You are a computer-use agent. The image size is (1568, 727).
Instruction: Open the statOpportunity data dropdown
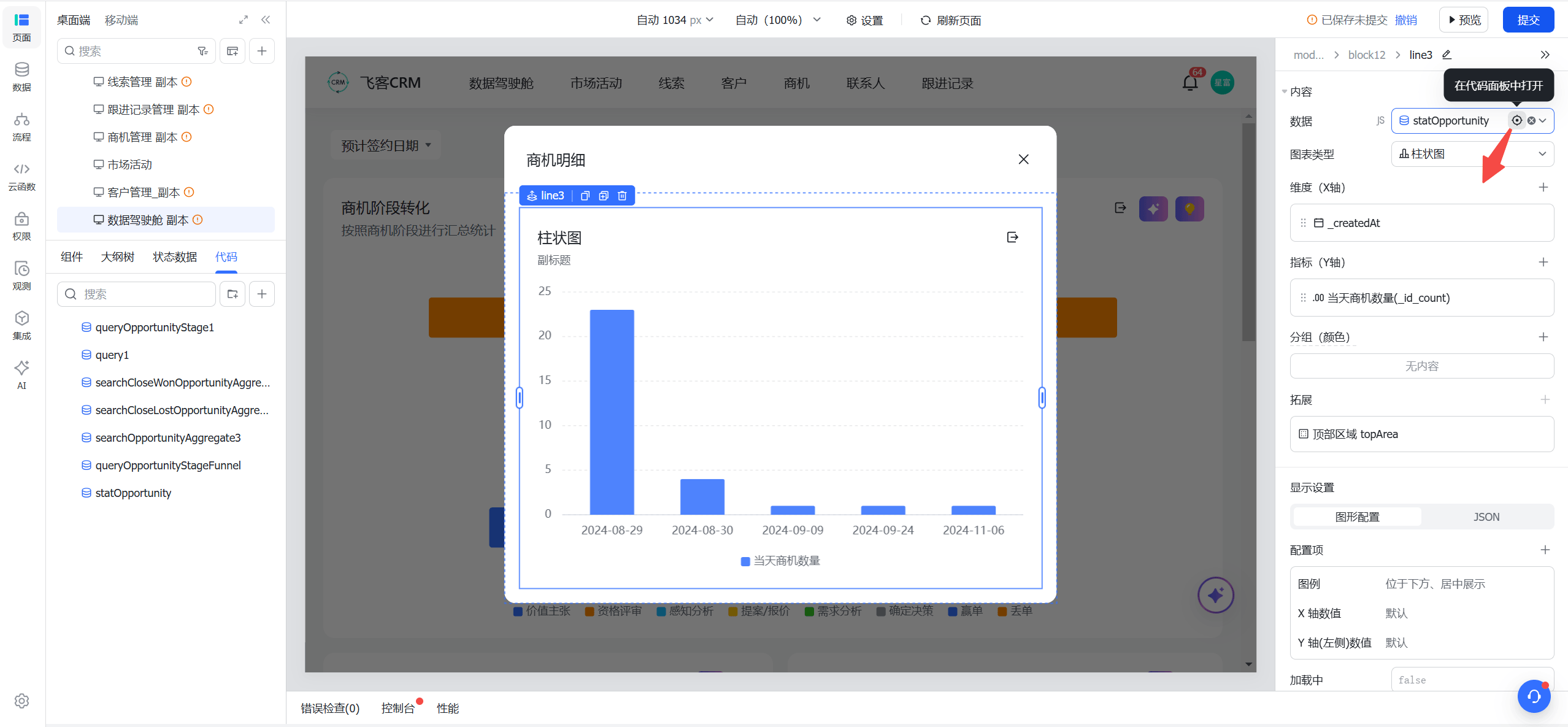click(x=1542, y=121)
